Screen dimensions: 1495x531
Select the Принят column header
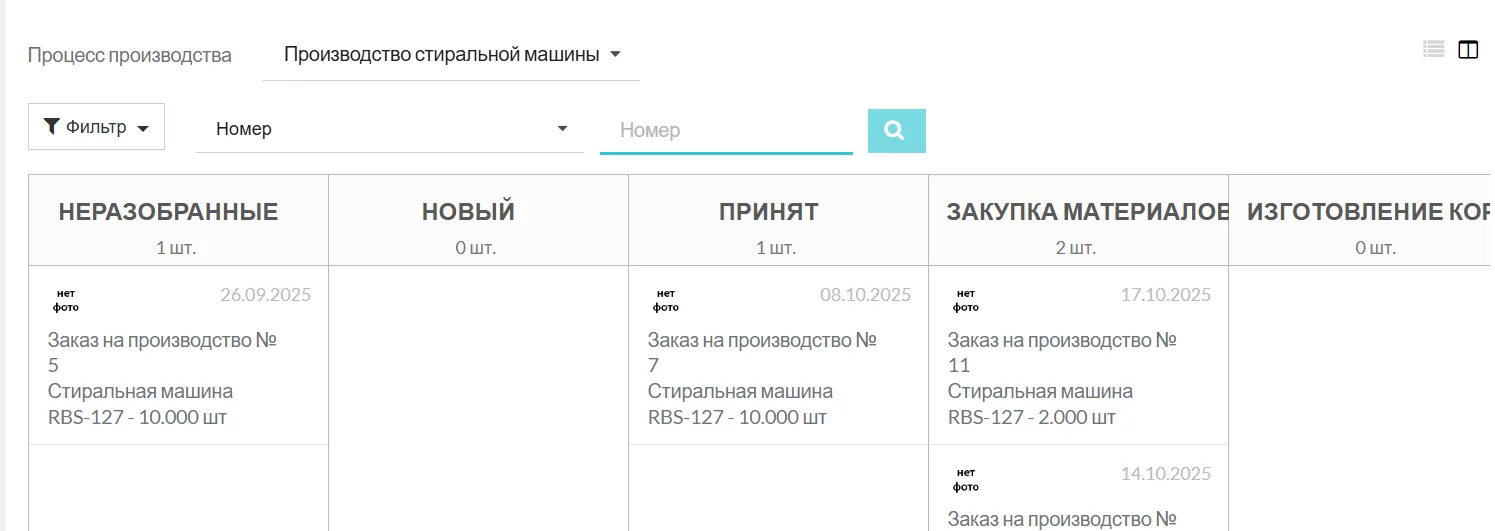(x=768, y=212)
